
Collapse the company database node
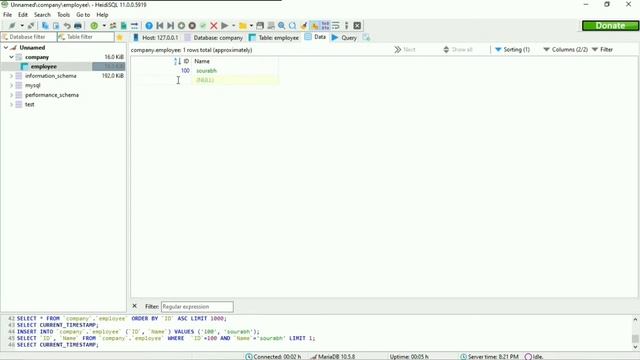(11, 57)
